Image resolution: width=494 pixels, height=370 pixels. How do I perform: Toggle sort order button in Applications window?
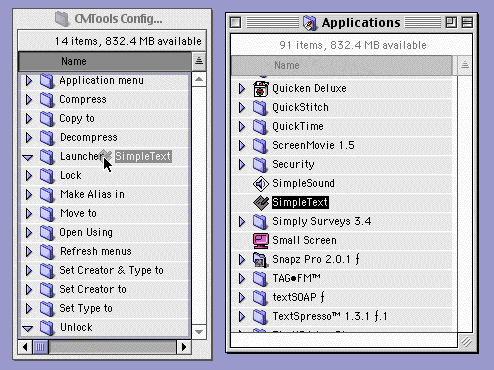coord(465,65)
